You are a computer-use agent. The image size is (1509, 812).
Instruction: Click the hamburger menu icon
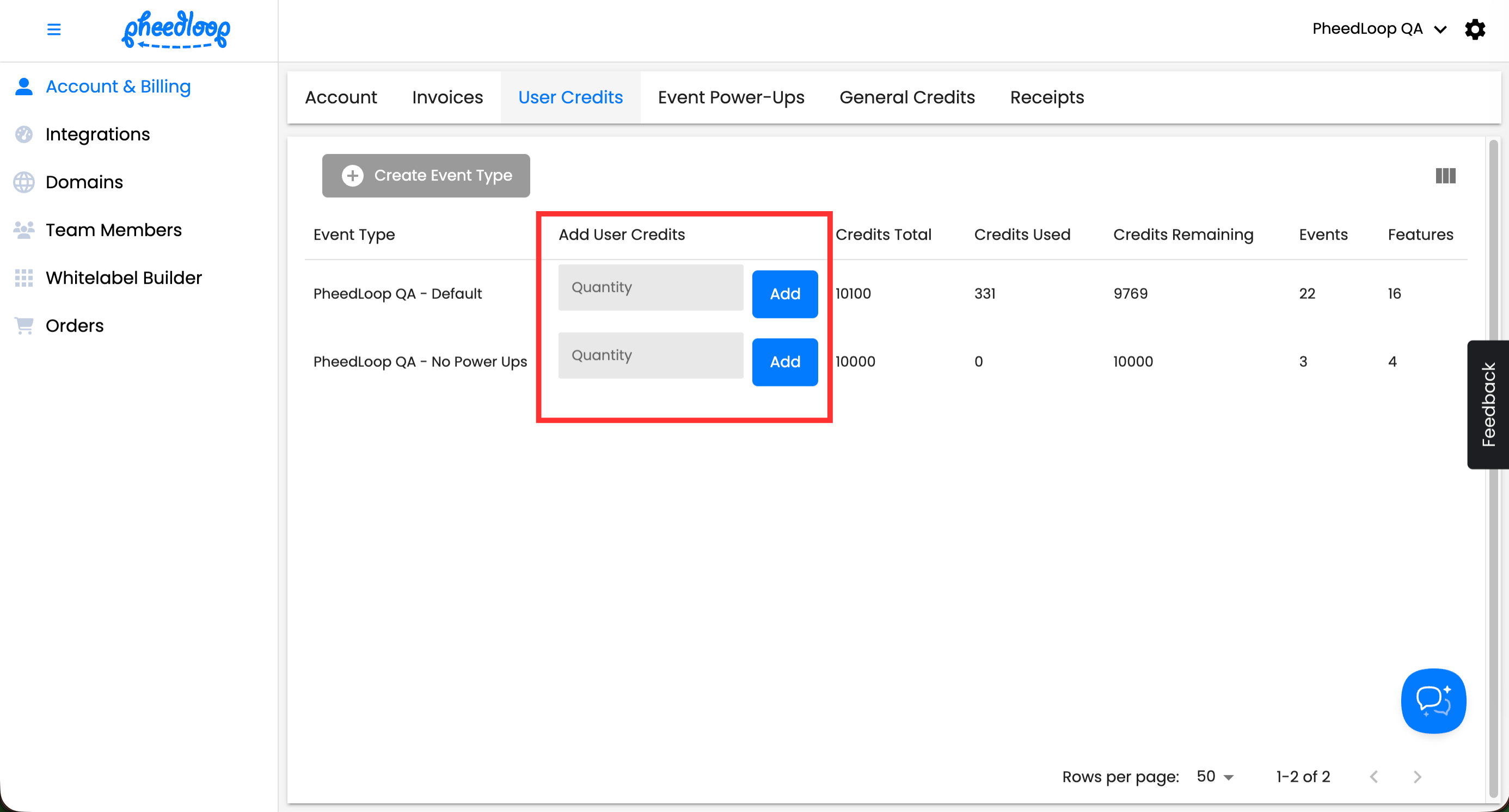(54, 29)
